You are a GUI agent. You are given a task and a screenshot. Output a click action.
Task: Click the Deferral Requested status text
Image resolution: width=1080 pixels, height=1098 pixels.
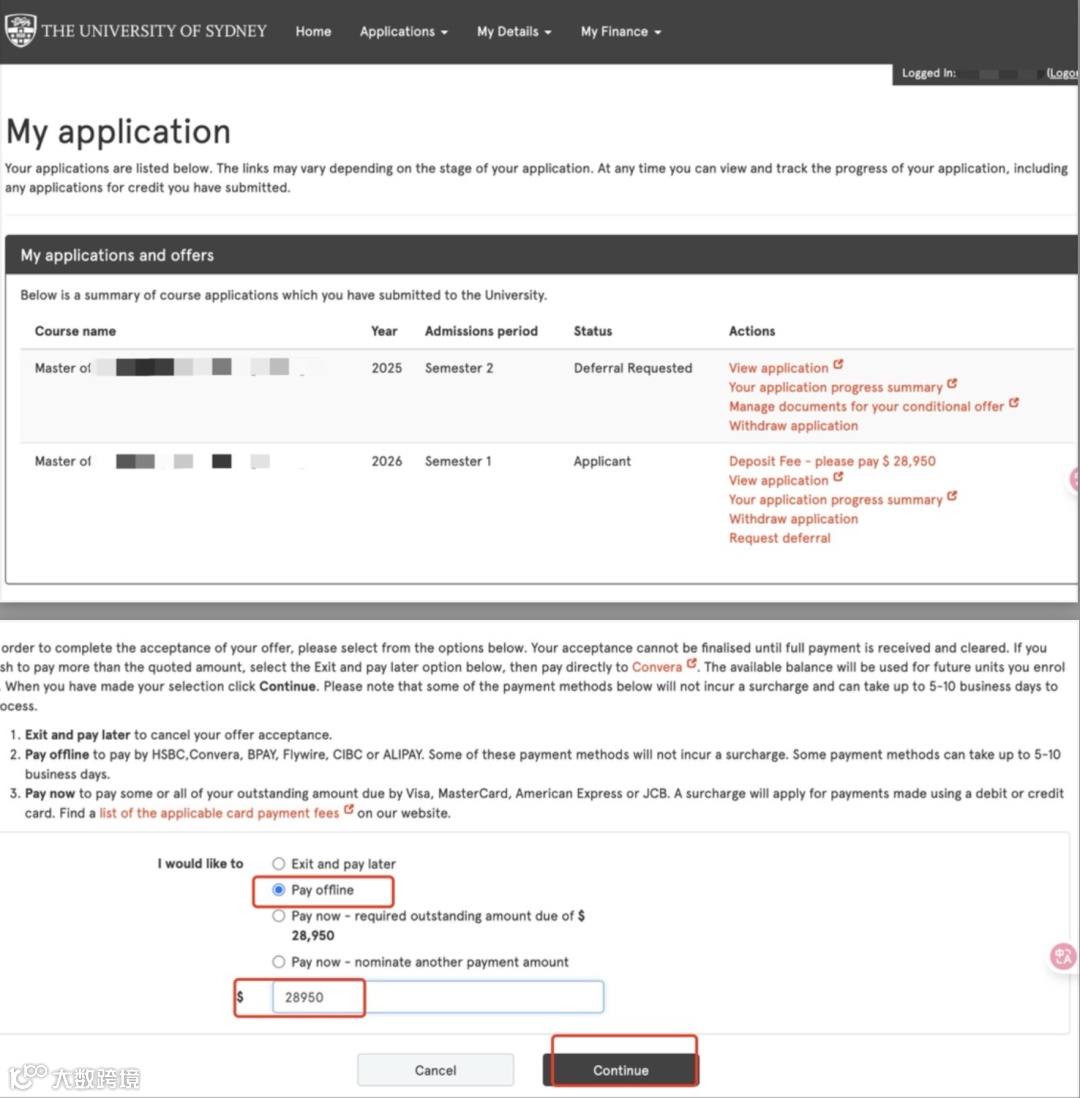[632, 368]
